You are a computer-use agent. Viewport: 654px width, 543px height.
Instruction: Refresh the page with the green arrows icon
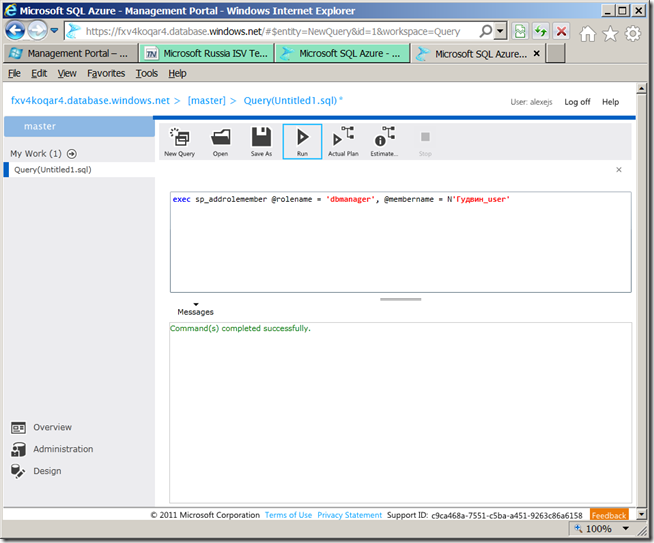(541, 31)
